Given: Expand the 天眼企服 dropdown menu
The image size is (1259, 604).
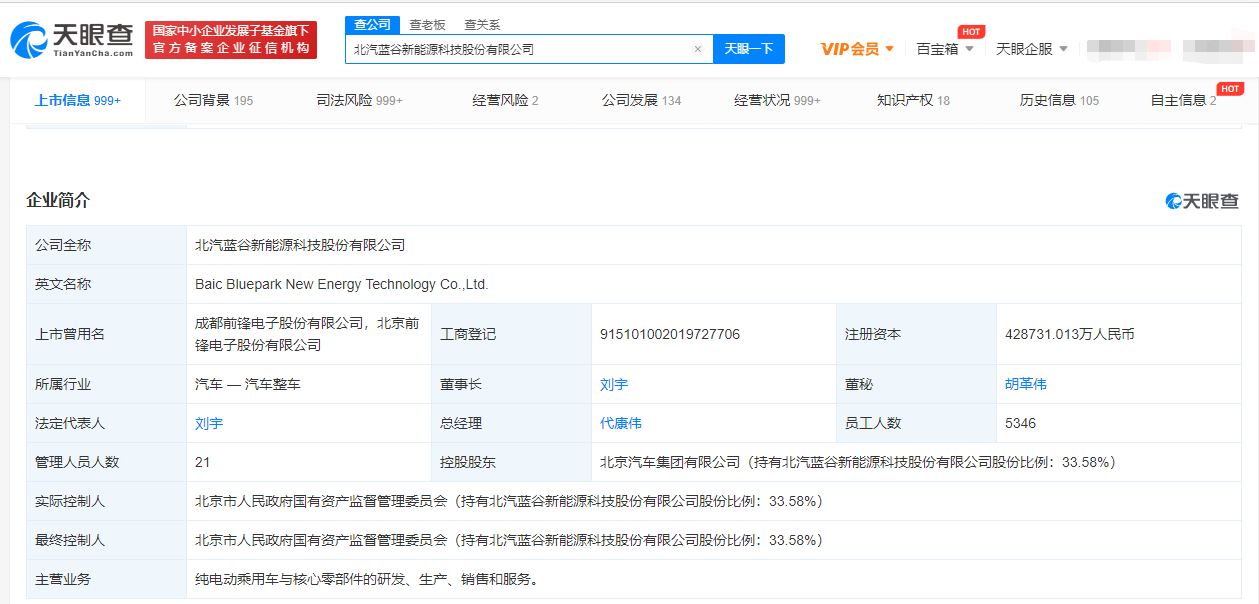Looking at the screenshot, I should click(1032, 49).
